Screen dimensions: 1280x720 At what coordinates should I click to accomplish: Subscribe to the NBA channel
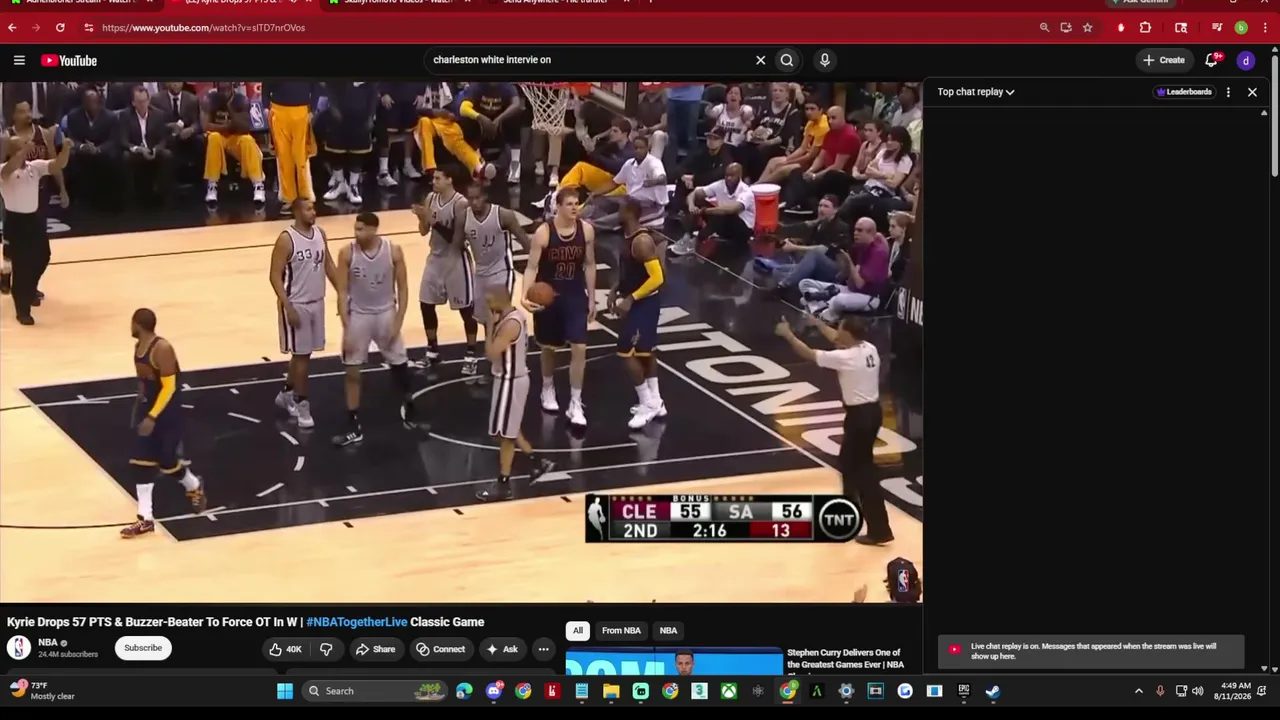pos(143,648)
